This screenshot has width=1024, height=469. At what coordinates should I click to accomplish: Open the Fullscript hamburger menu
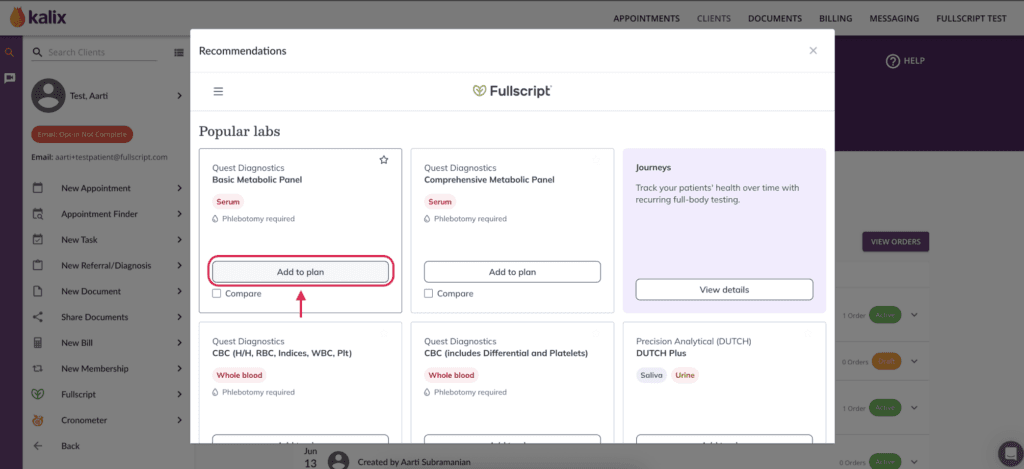tap(218, 91)
